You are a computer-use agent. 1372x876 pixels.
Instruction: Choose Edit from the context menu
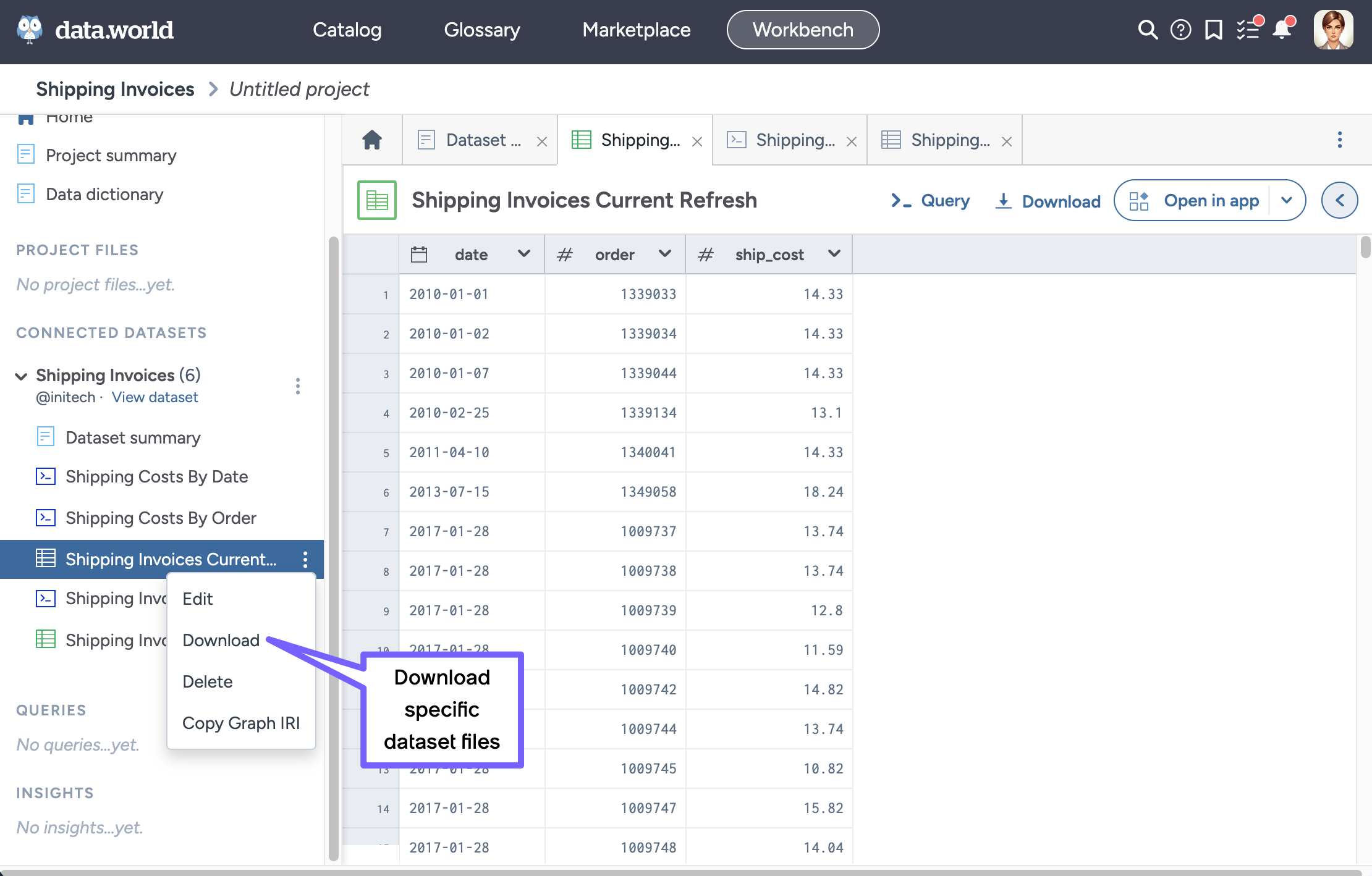click(x=242, y=599)
